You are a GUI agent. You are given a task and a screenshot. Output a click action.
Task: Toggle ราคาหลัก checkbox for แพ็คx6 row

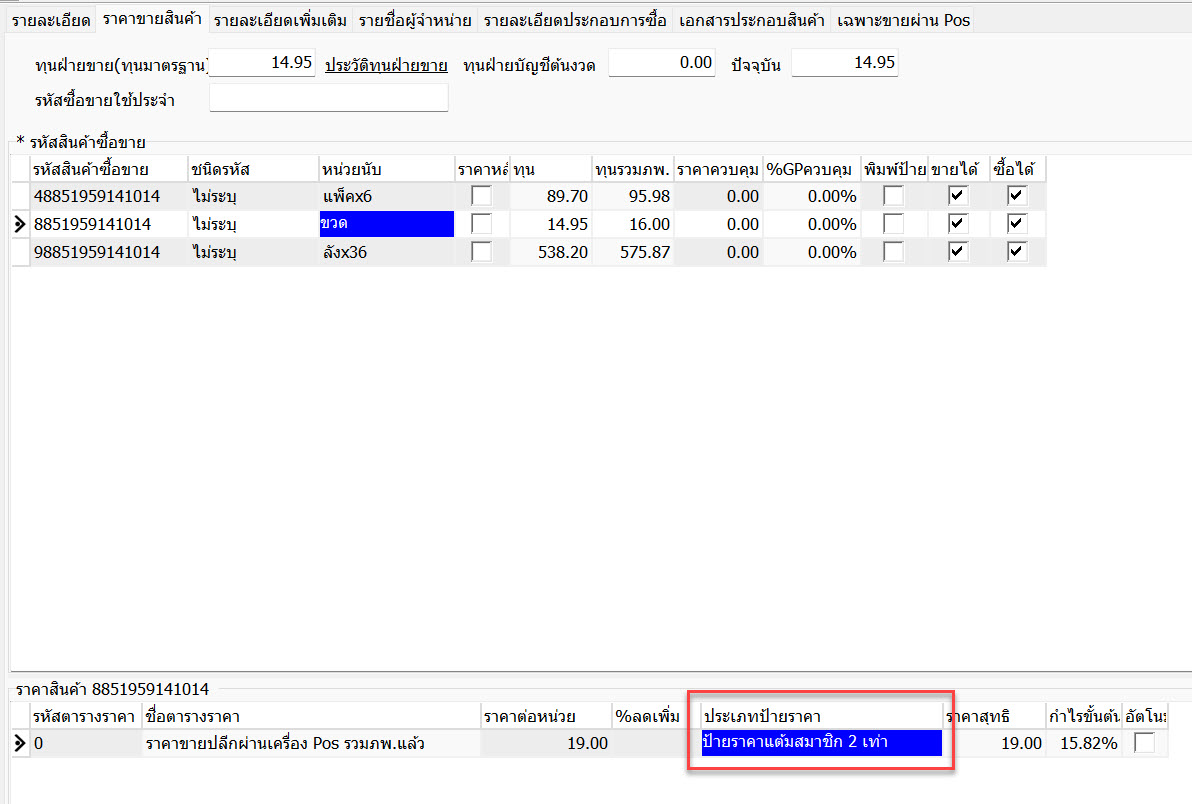tap(481, 196)
